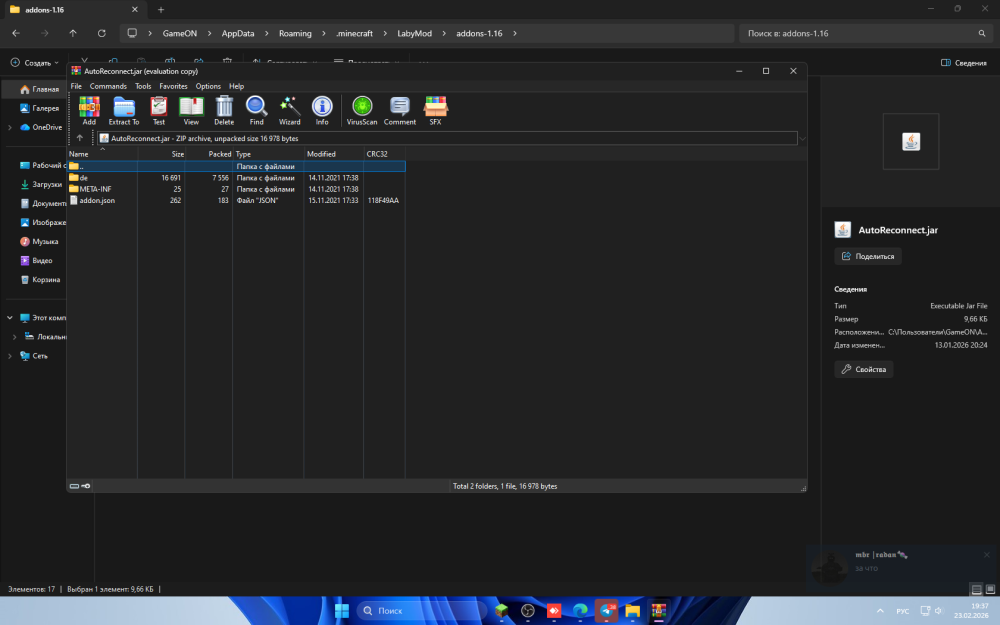Open the Favorites menu
The image size is (1000, 625).
pyautogui.click(x=173, y=86)
